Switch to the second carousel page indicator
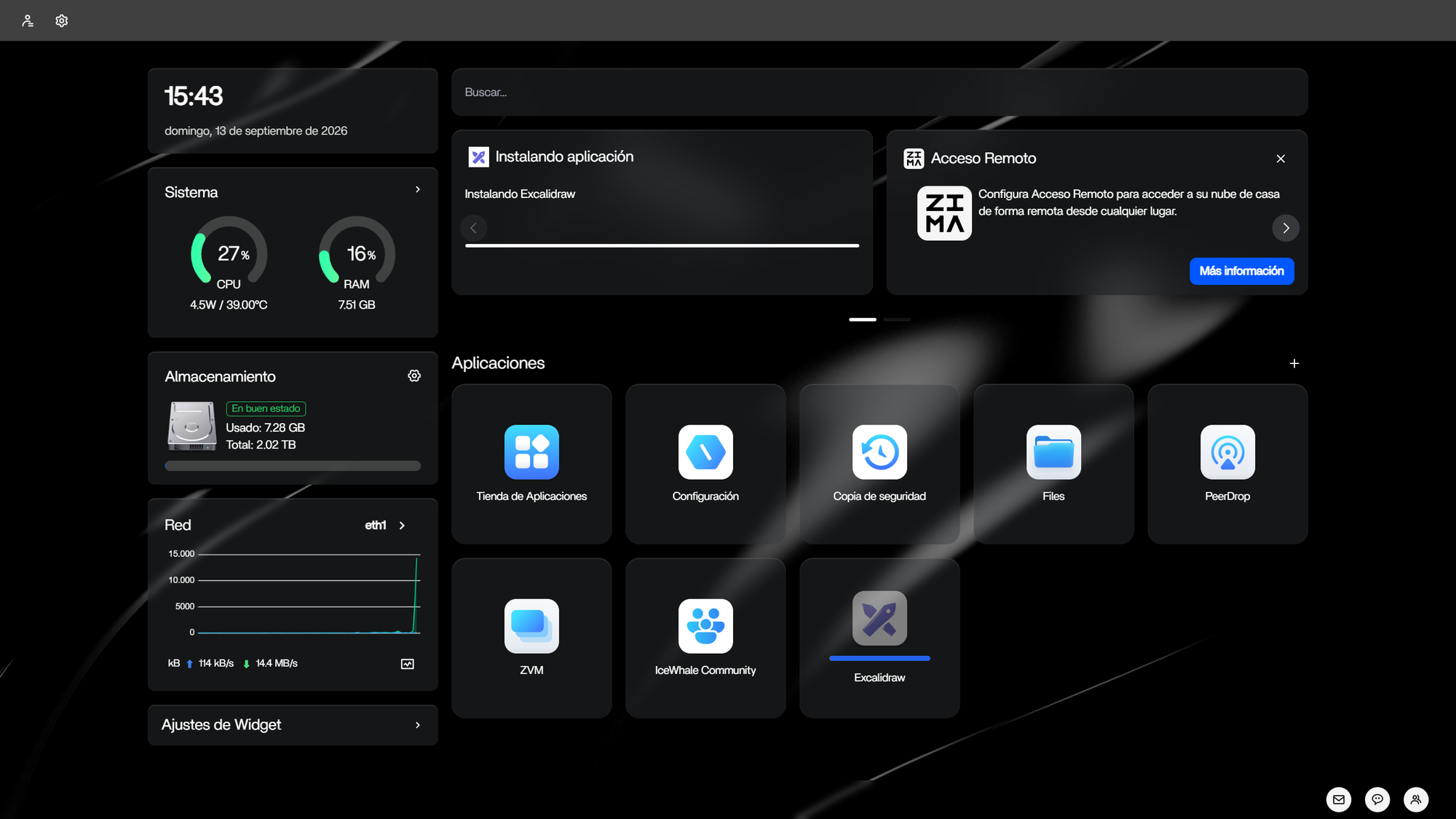The height and width of the screenshot is (819, 1456). coord(897,320)
